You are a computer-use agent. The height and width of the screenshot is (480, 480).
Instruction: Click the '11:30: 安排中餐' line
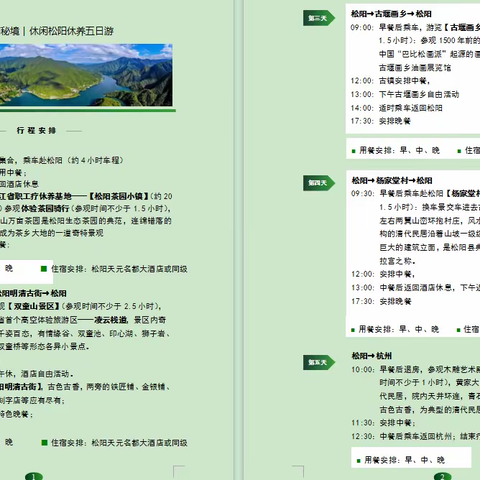click(383, 423)
